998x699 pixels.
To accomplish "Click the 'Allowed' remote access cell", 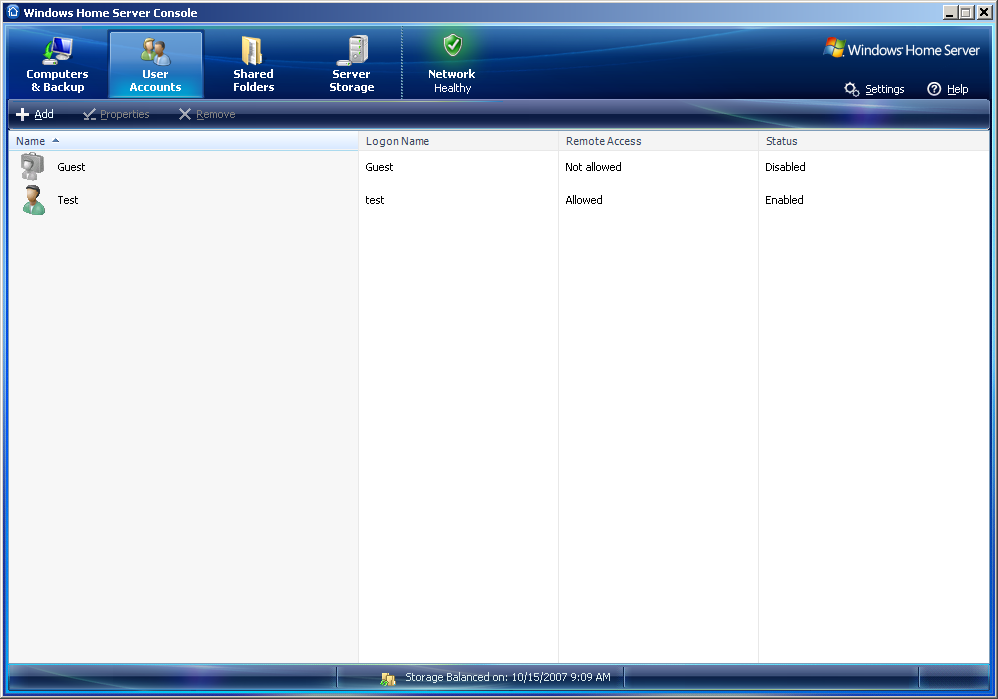I will click(584, 200).
